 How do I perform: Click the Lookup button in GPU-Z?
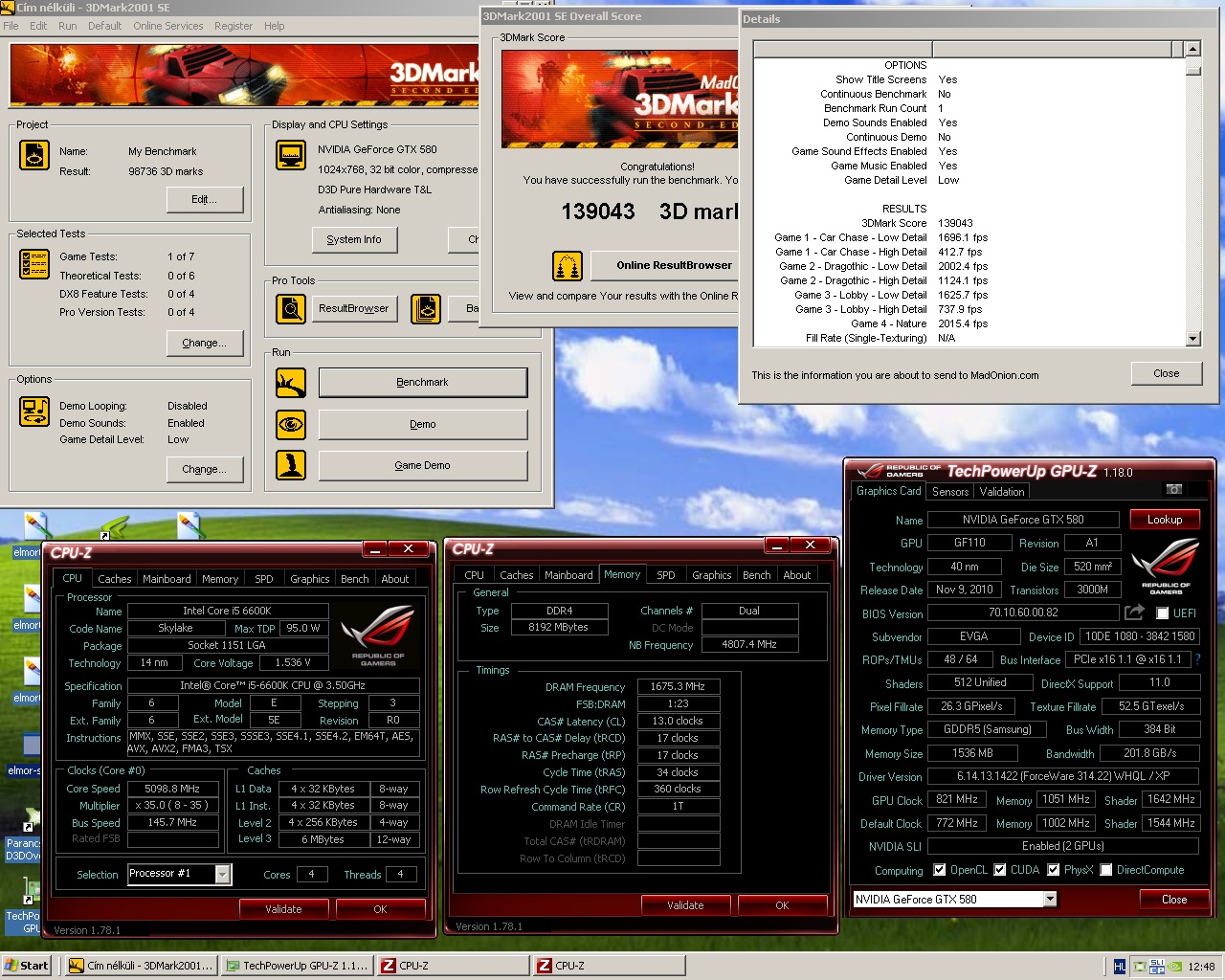coord(1165,520)
